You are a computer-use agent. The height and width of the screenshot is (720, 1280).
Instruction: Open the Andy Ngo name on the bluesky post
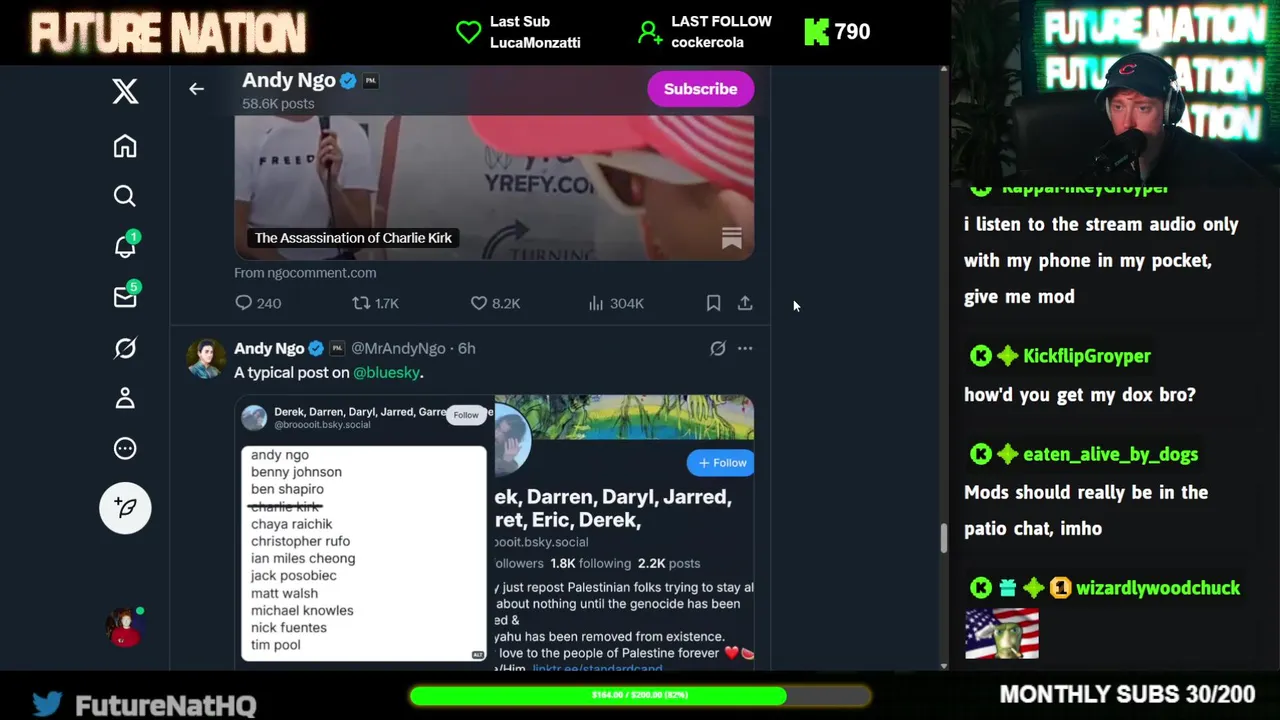[x=269, y=348]
